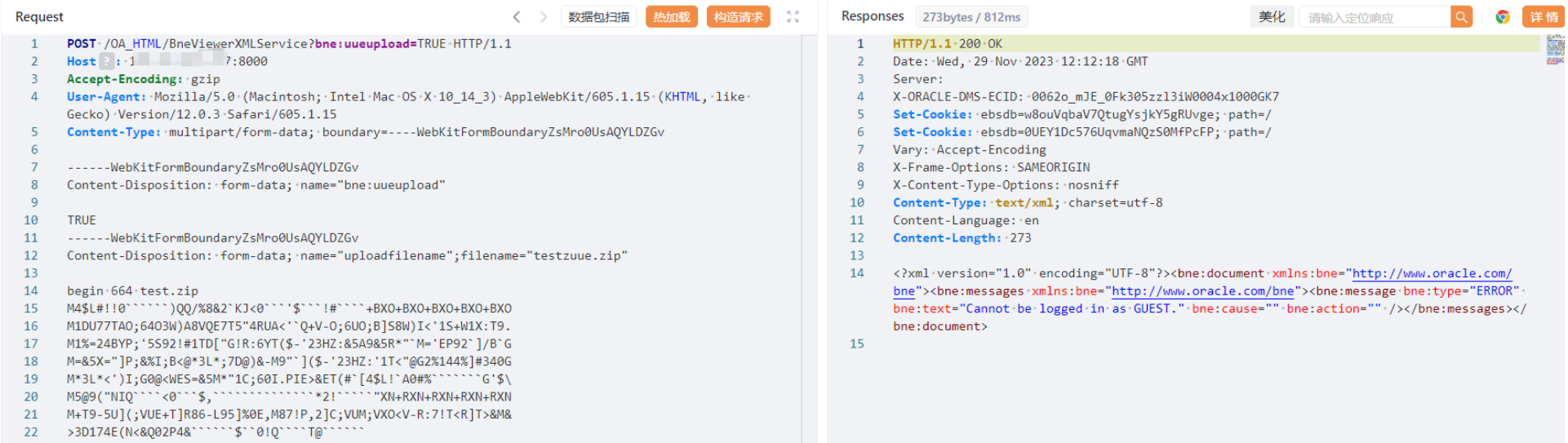Click the Server: header in response
Screen dimensions: 1568x443
click(918, 79)
